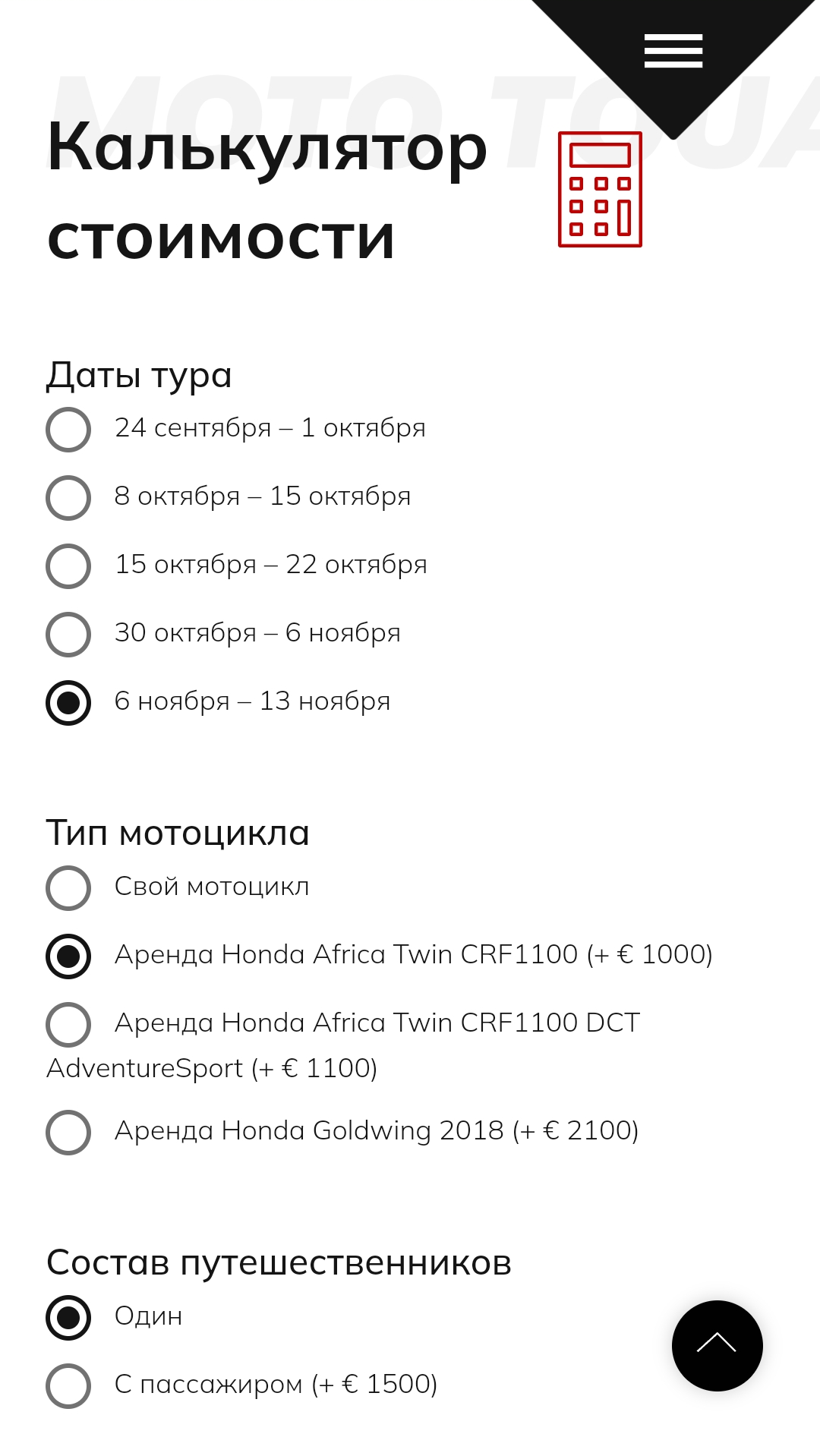Click the Свой мотоцикл text label

pyautogui.click(x=212, y=887)
